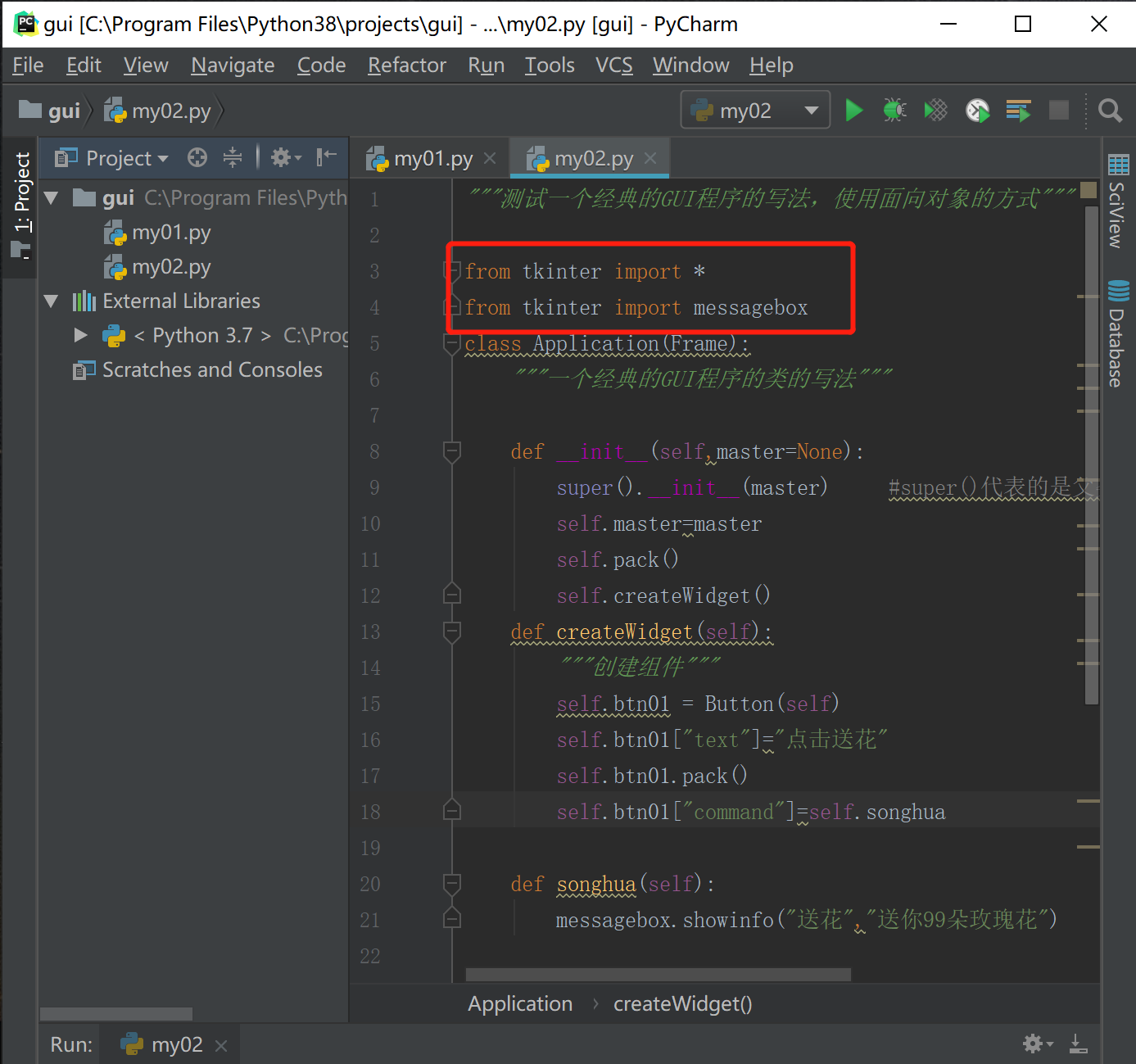Toggle the 1: Project side tab
Image resolution: width=1136 pixels, height=1064 pixels.
click(x=21, y=205)
